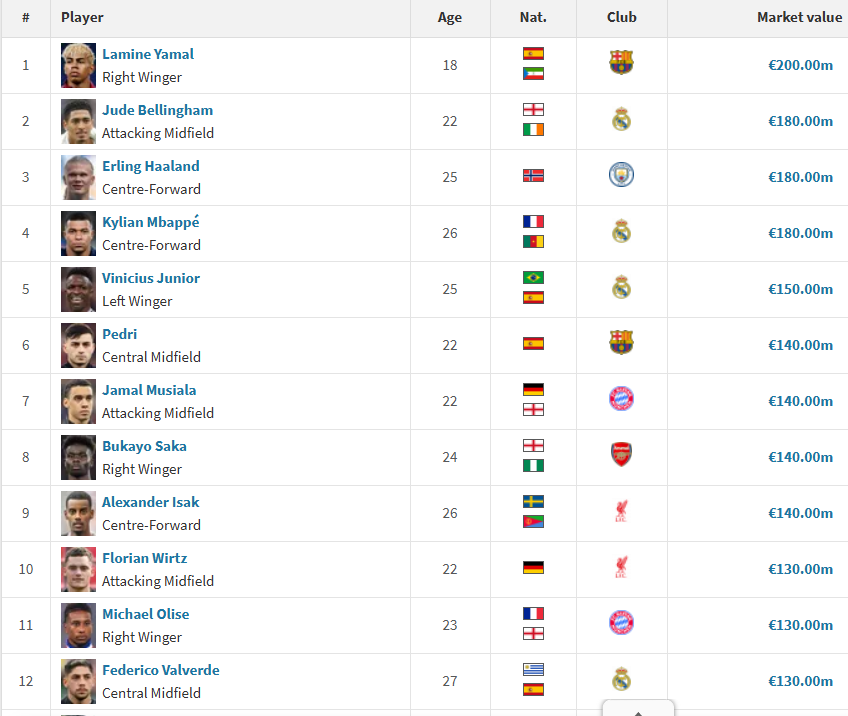The image size is (848, 716).
Task: Open Pedri's player profile link
Action: click(x=119, y=334)
